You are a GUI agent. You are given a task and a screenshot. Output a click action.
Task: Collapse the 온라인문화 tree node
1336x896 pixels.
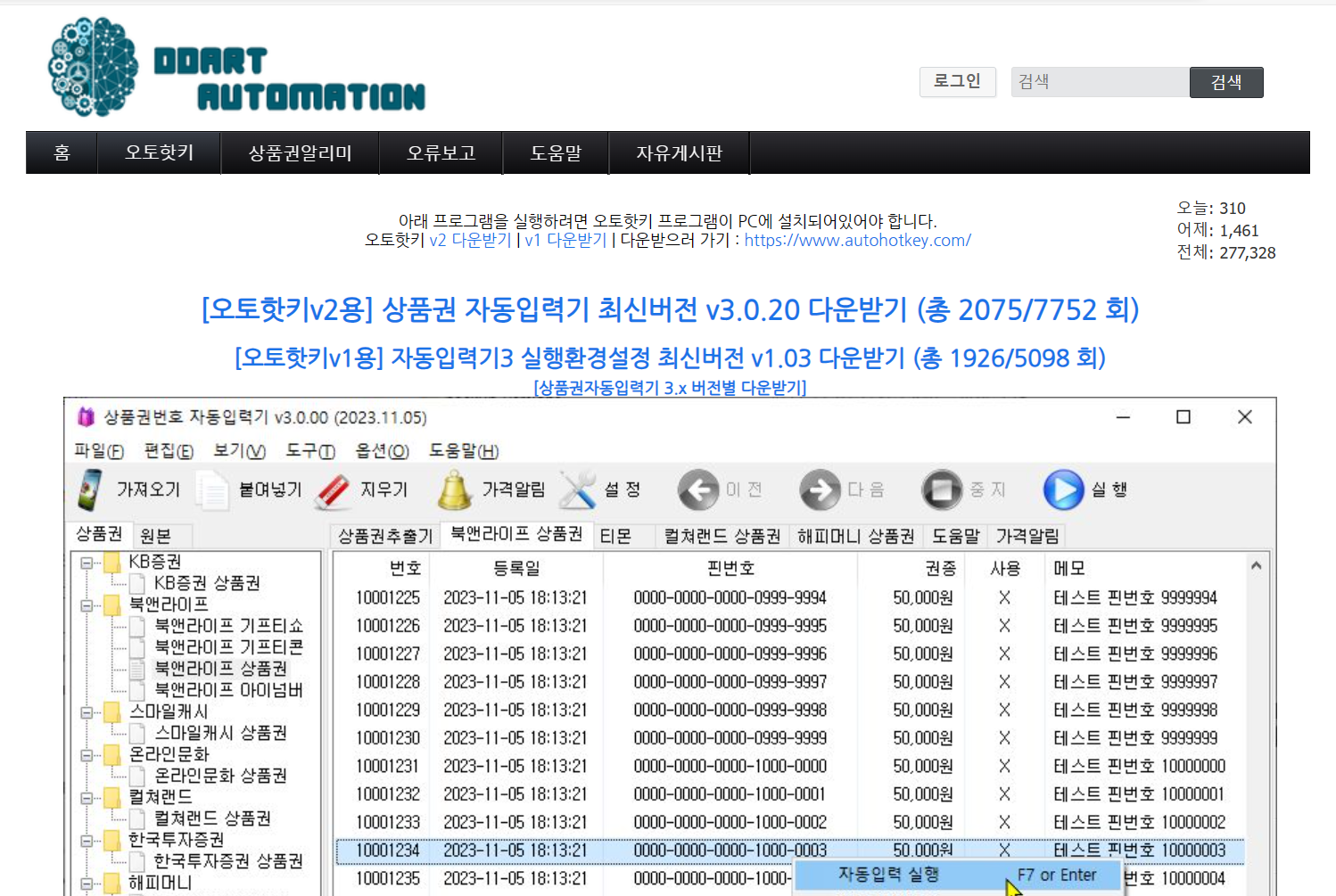(x=87, y=755)
